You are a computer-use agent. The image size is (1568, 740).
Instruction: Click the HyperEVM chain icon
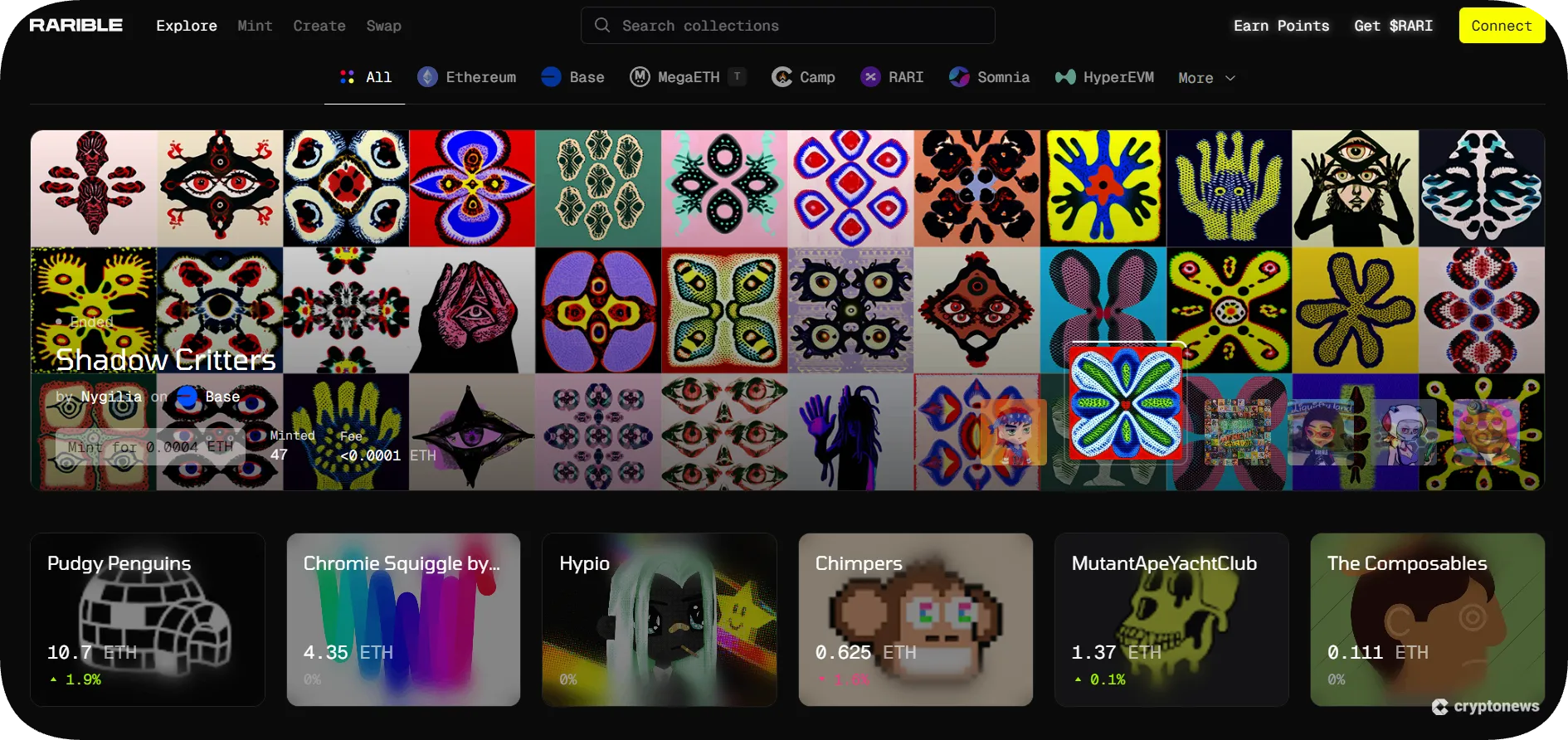pyautogui.click(x=1065, y=77)
